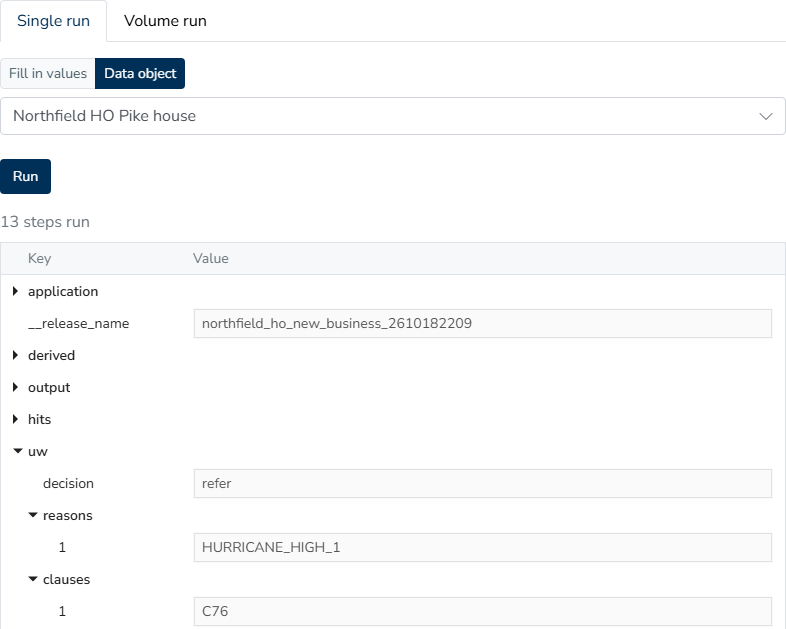The height and width of the screenshot is (629, 786).
Task: Open the Volume run tab
Action: (x=165, y=21)
